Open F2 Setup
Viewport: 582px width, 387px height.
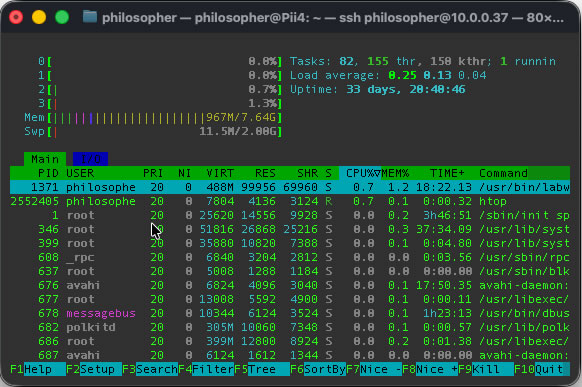point(94,369)
